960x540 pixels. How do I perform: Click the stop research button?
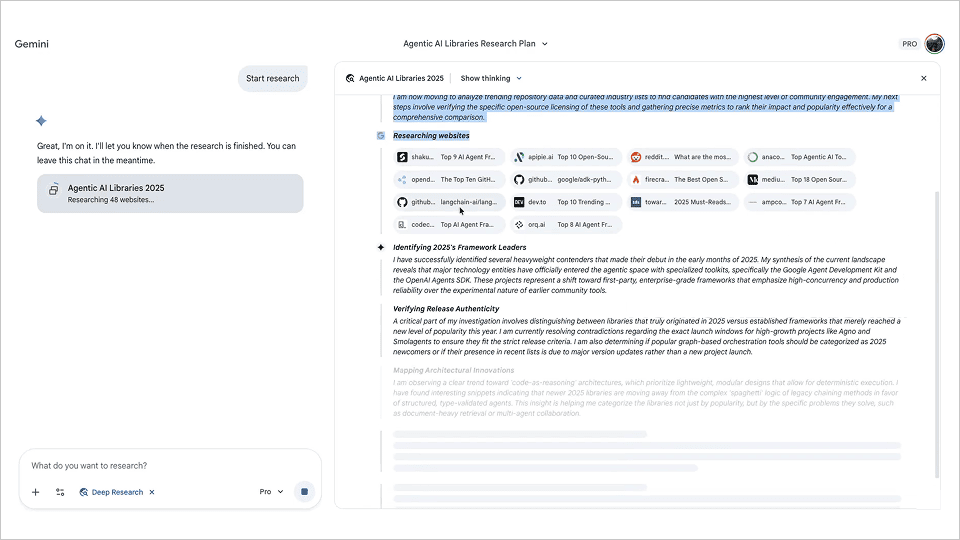pyautogui.click(x=304, y=492)
